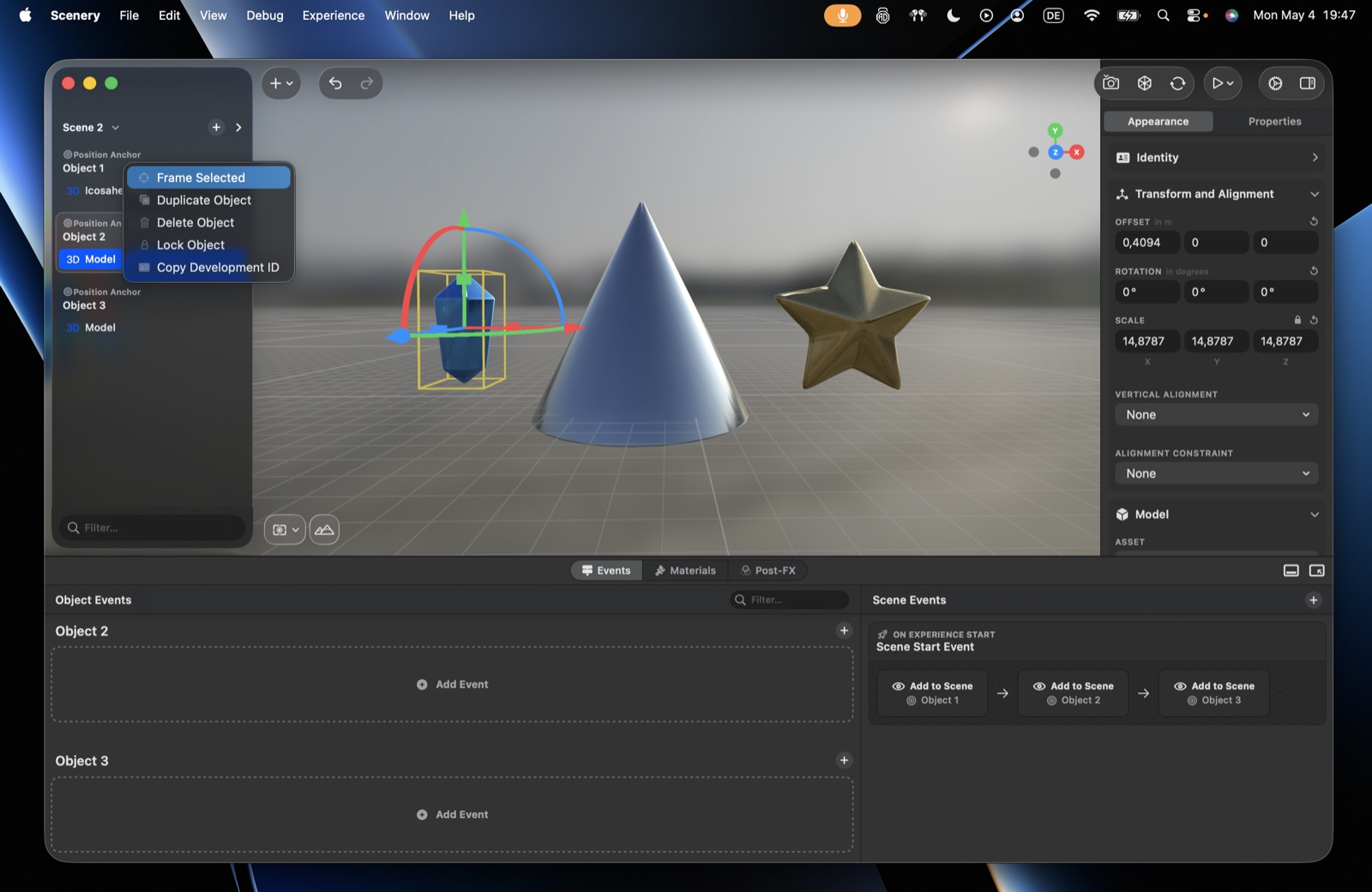
Task: Choose Duplicate Object from the context menu
Action: point(208,200)
